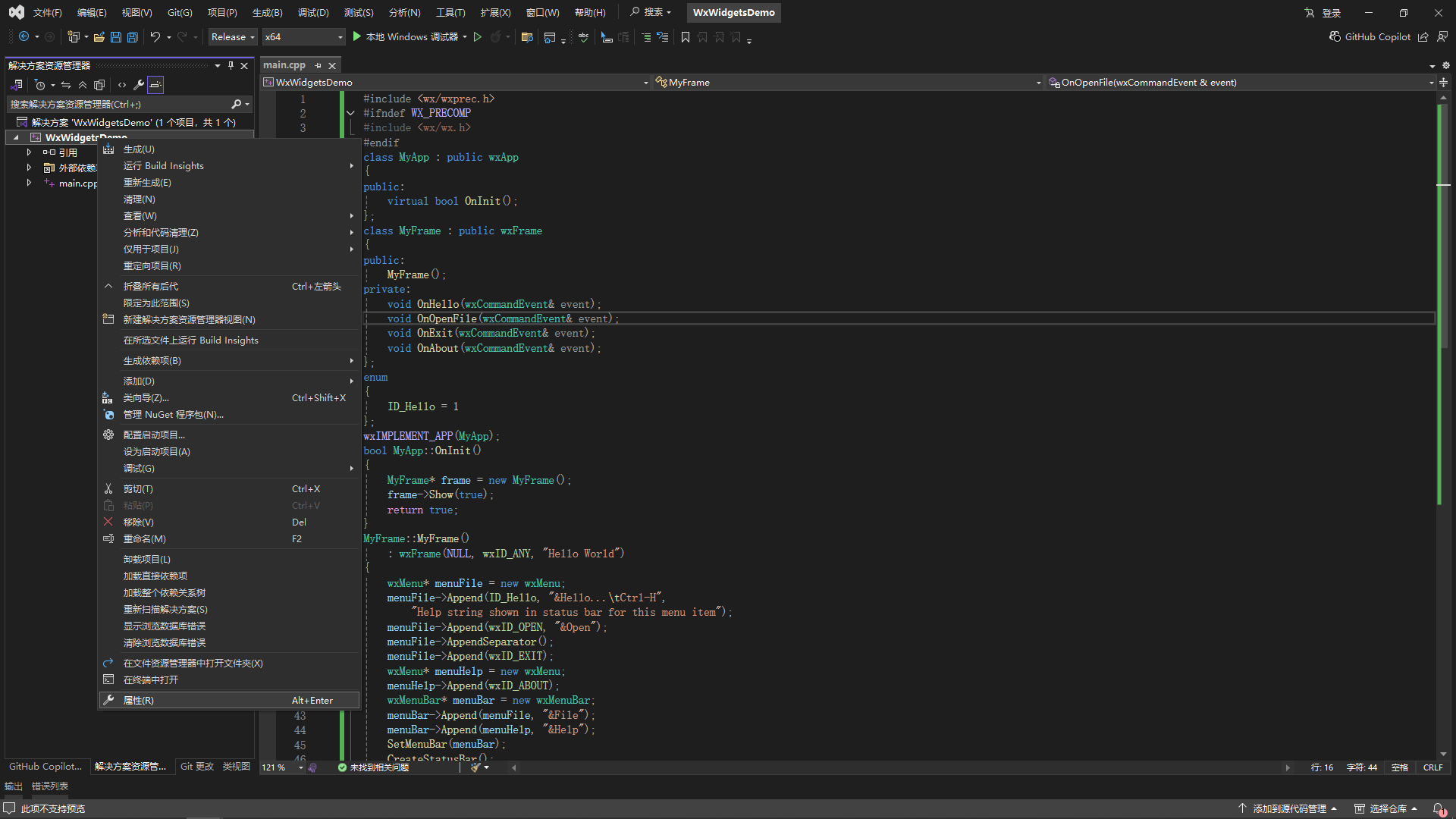Click the wrench Properties icon in Solution Explorer

coord(138,85)
